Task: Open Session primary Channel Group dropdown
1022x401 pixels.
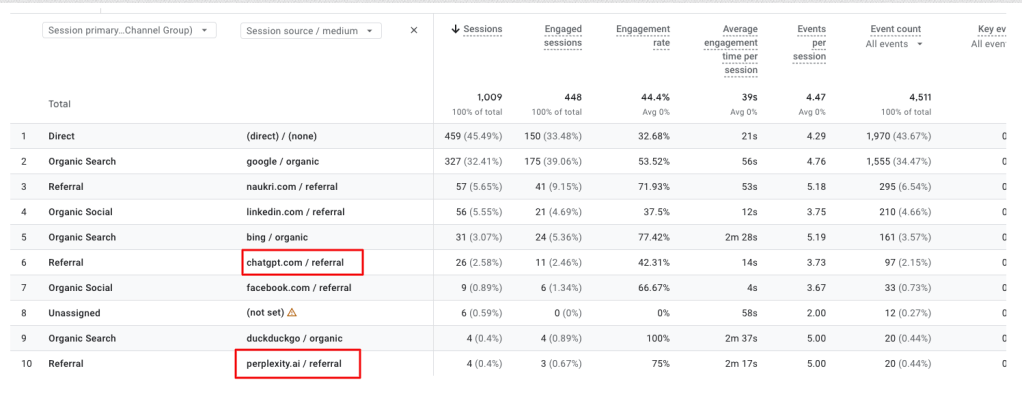Action: pyautogui.click(x=130, y=31)
